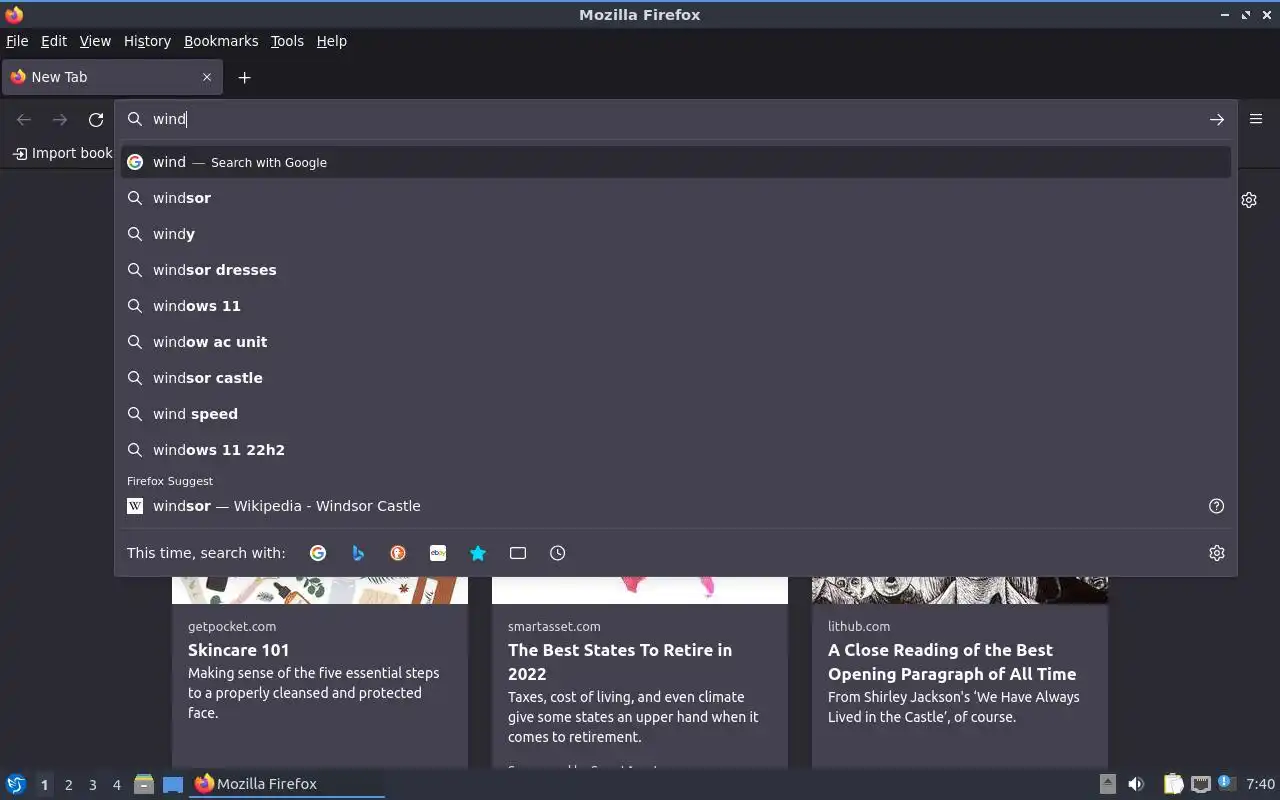This screenshot has height=800, width=1280.
Task: Open the LXQt start menu icon
Action: point(16,784)
